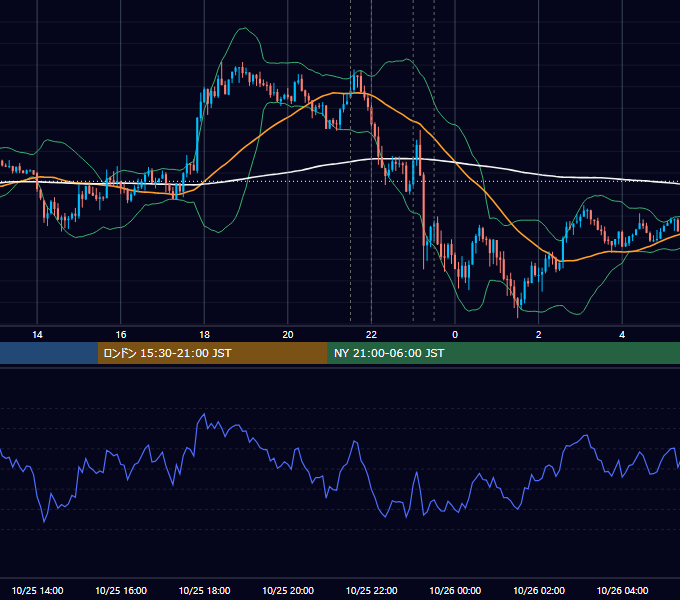This screenshot has height=600, width=680.
Task: Click the 10/26 00:00 date label
Action: (455, 590)
